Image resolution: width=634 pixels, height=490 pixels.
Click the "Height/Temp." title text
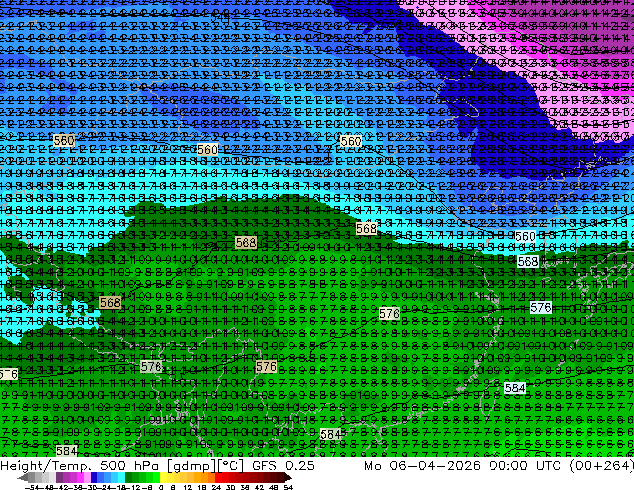click(x=45, y=466)
